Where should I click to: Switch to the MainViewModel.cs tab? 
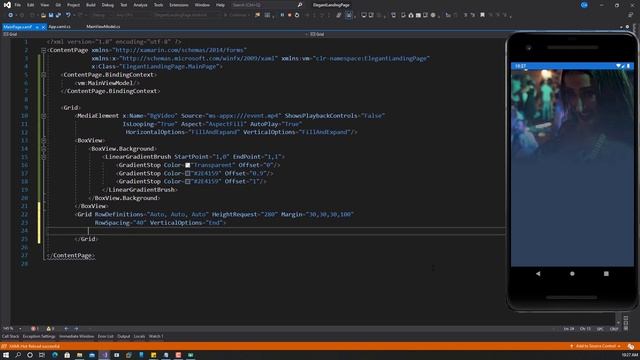[103, 27]
